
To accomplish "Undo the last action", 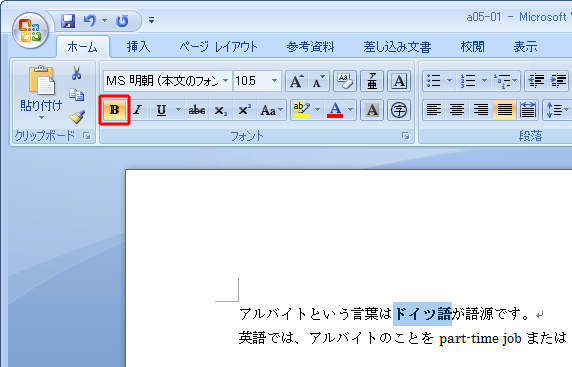I will pyautogui.click(x=90, y=21).
